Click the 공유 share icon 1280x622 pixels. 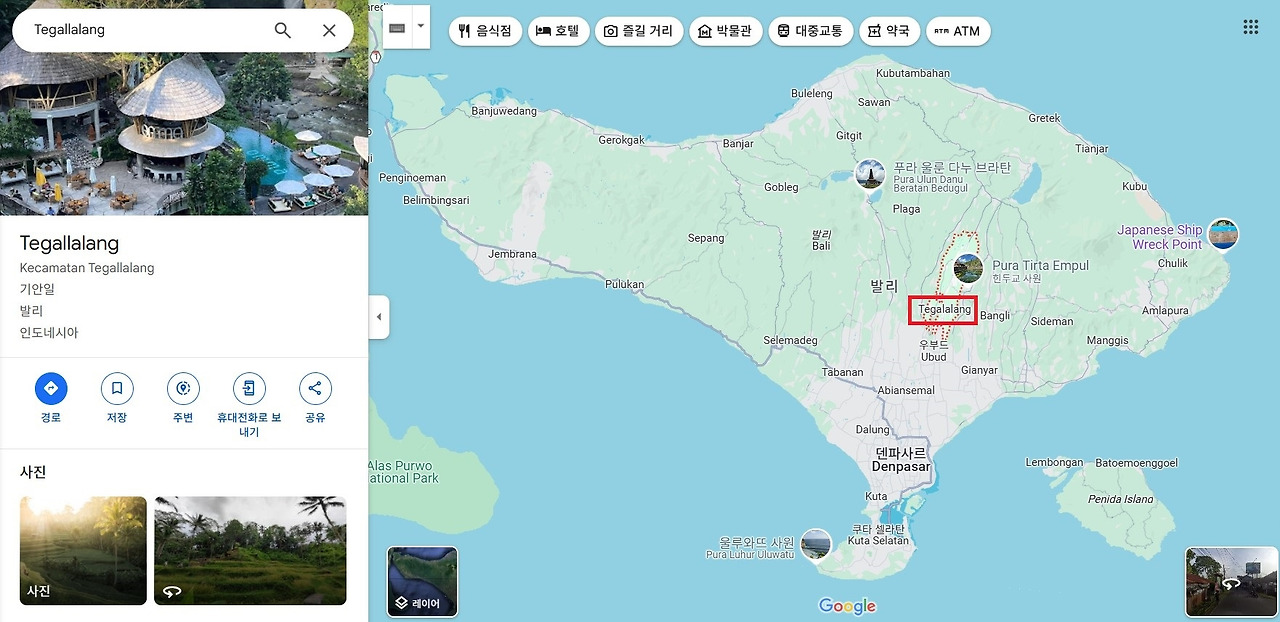click(x=315, y=389)
